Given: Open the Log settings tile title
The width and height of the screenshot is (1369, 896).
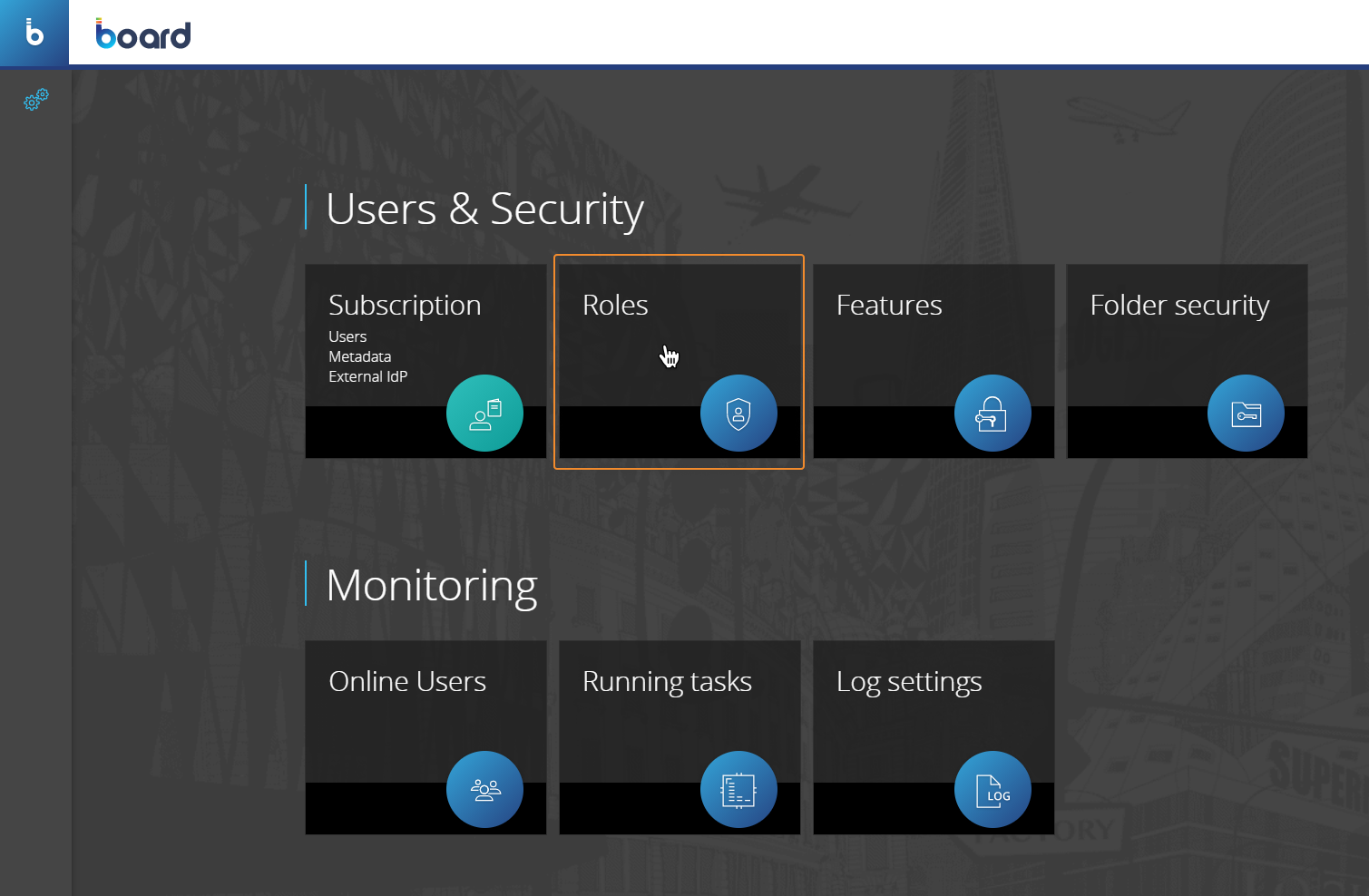Looking at the screenshot, I should click(909, 682).
